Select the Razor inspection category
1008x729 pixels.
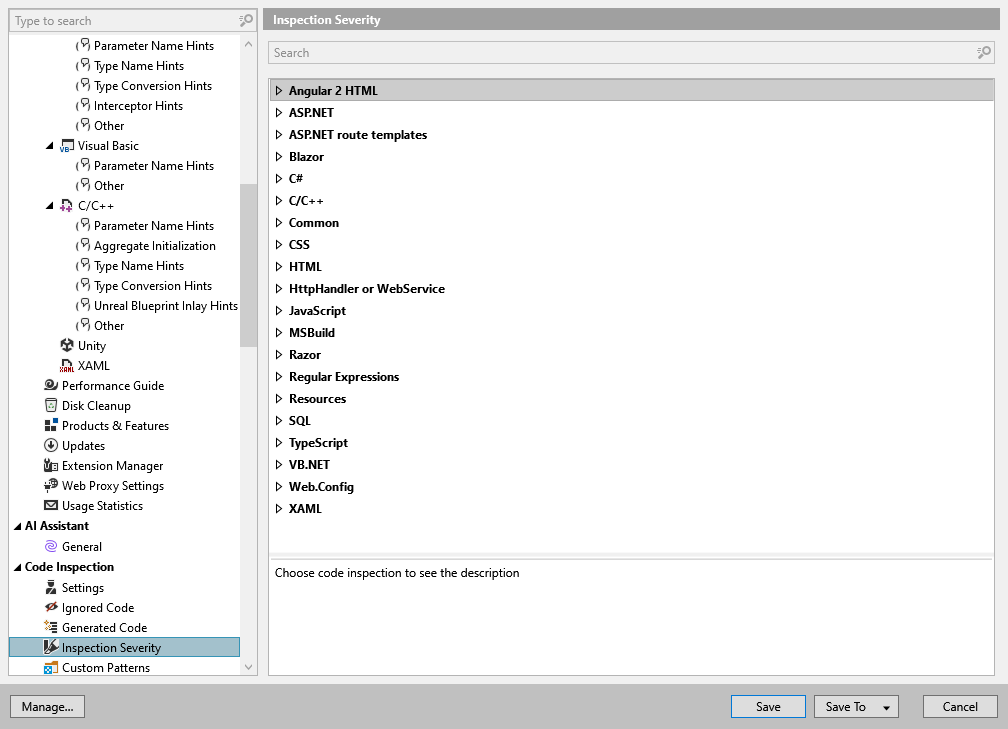pos(305,355)
